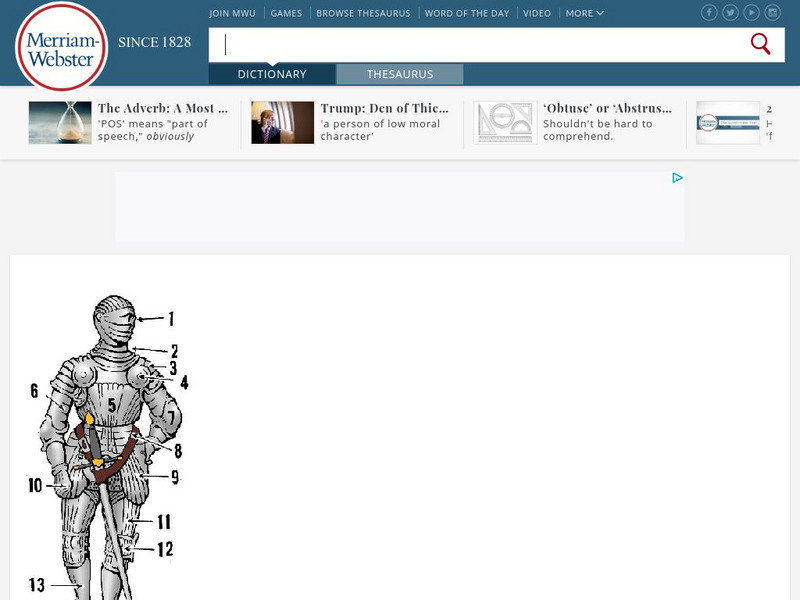
Task: Click the red search magnifier icon
Action: [x=760, y=44]
